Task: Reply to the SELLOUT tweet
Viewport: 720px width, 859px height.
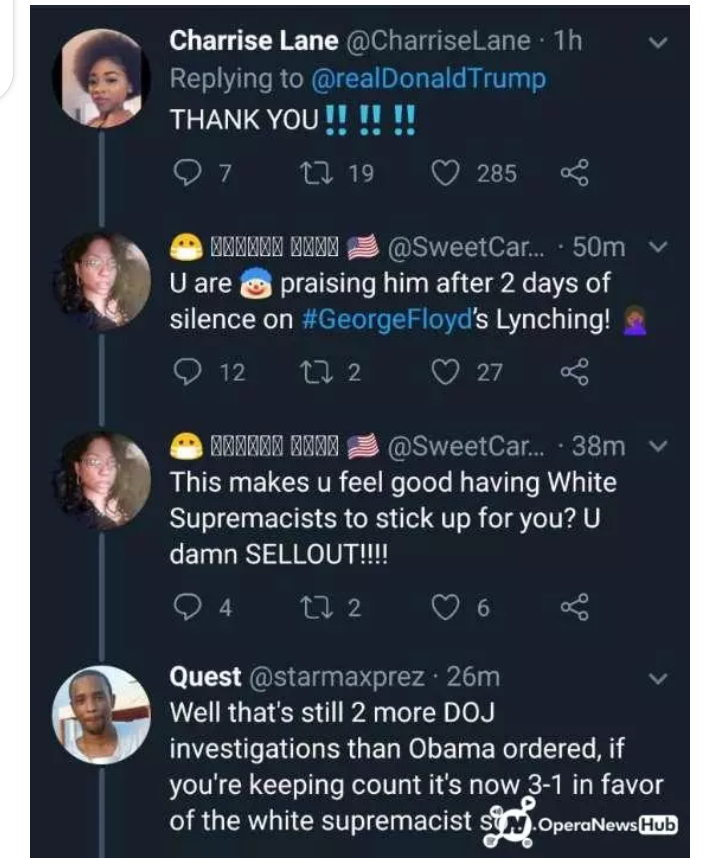Action: pyautogui.click(x=187, y=607)
